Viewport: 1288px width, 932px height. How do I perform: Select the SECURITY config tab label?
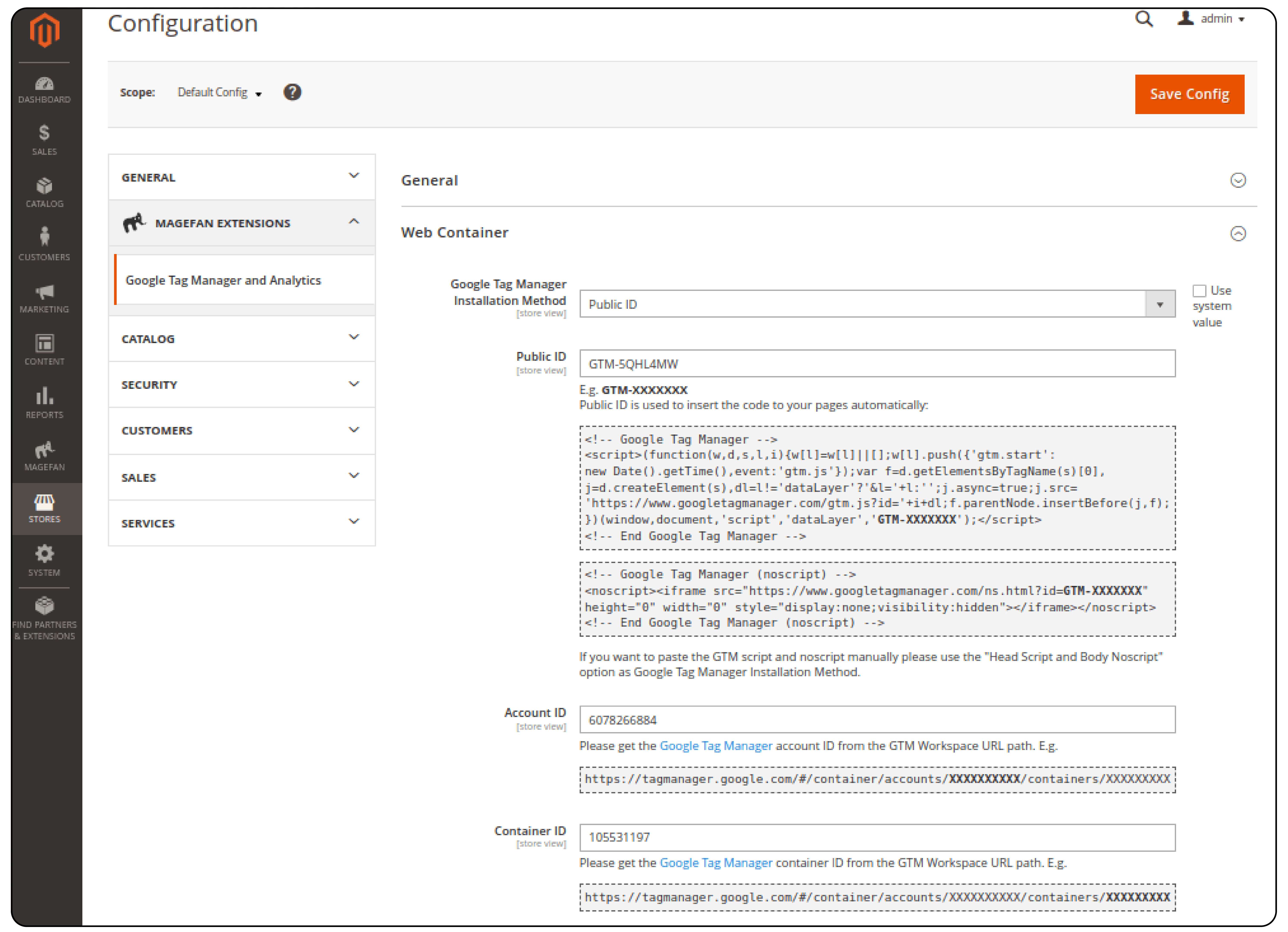tap(149, 385)
